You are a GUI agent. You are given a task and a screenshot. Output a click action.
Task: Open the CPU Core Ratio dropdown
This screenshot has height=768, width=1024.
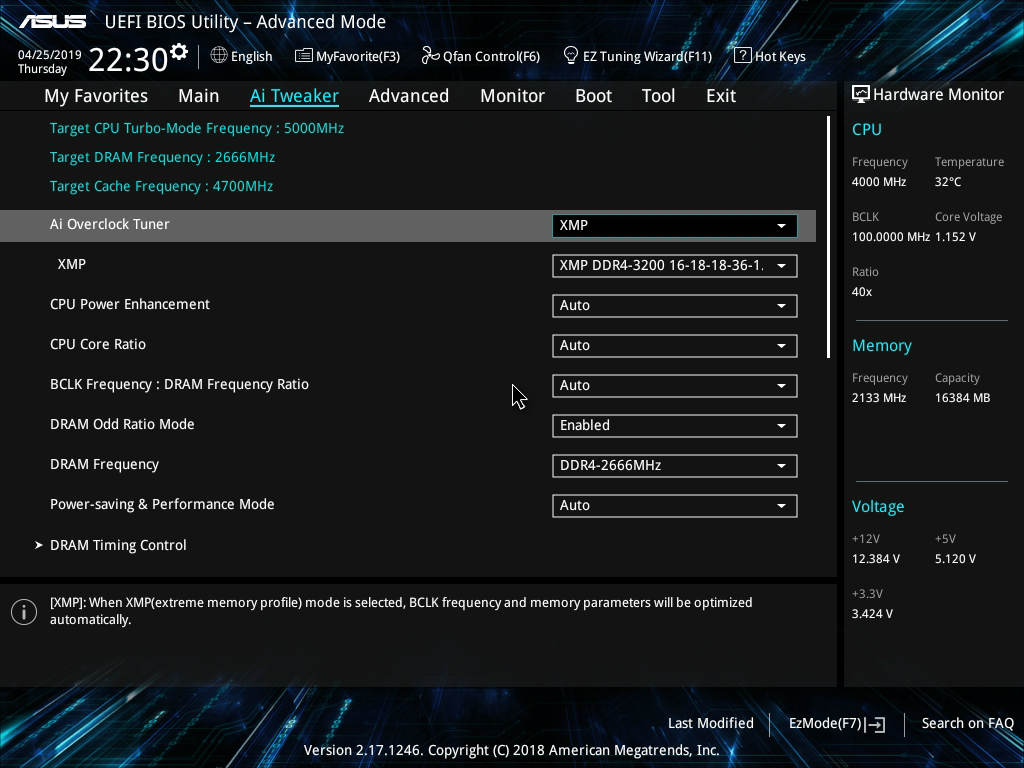click(x=675, y=345)
